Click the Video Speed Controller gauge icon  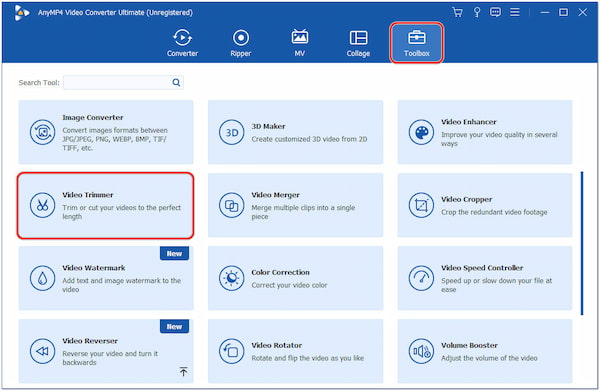coord(421,278)
